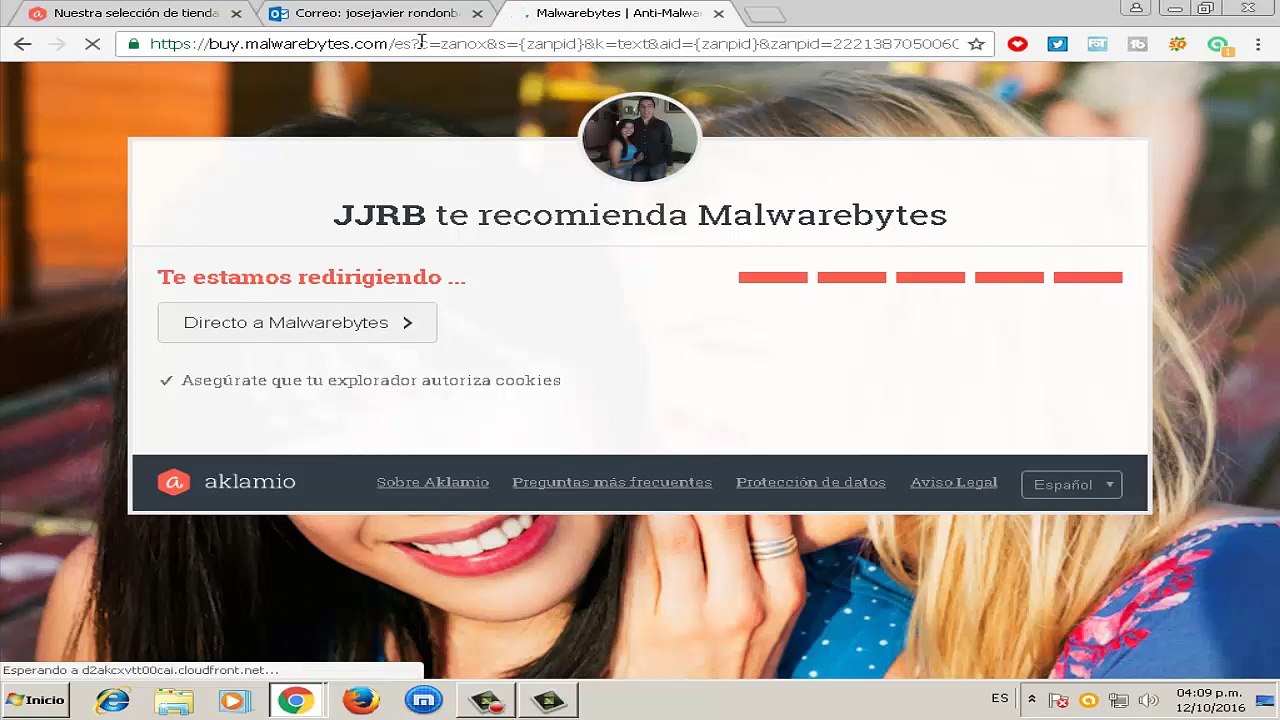Switch to 'Nuestra selección de tienda' tab
This screenshot has width=1280, height=720.
pyautogui.click(x=135, y=14)
